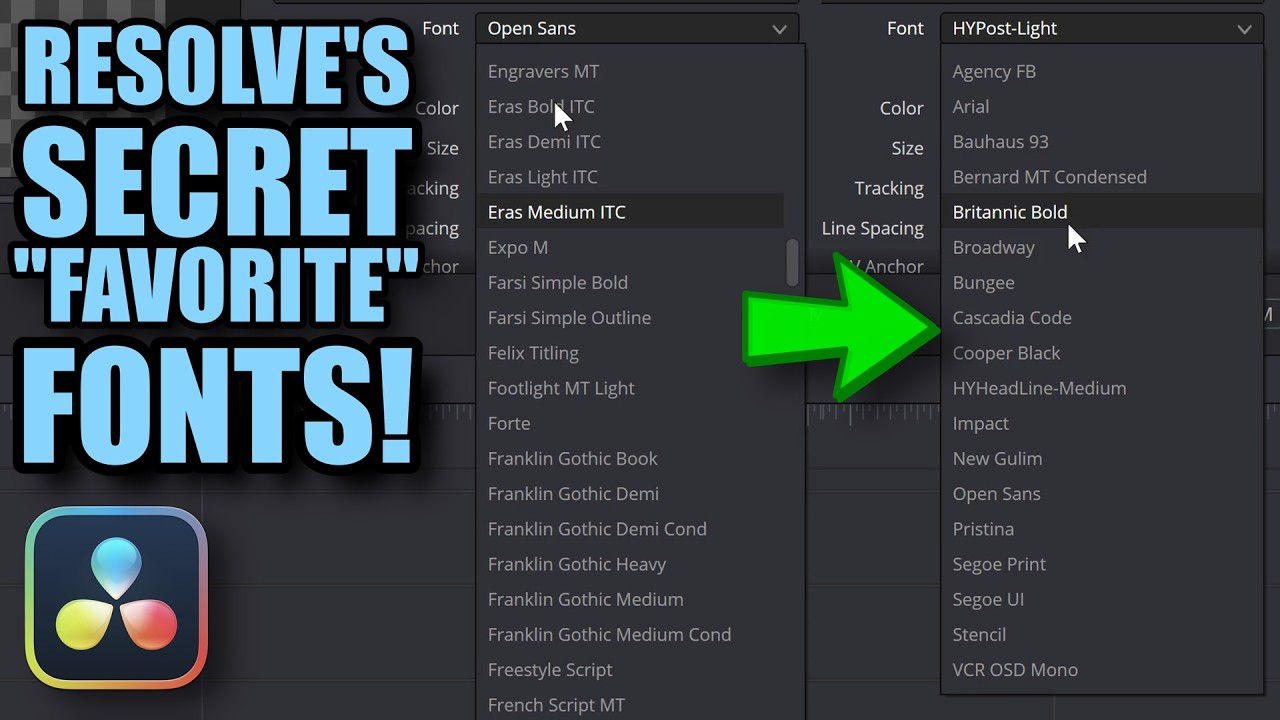Select Freestyle Script font entry
Viewport: 1280px width, 720px height.
coord(550,670)
